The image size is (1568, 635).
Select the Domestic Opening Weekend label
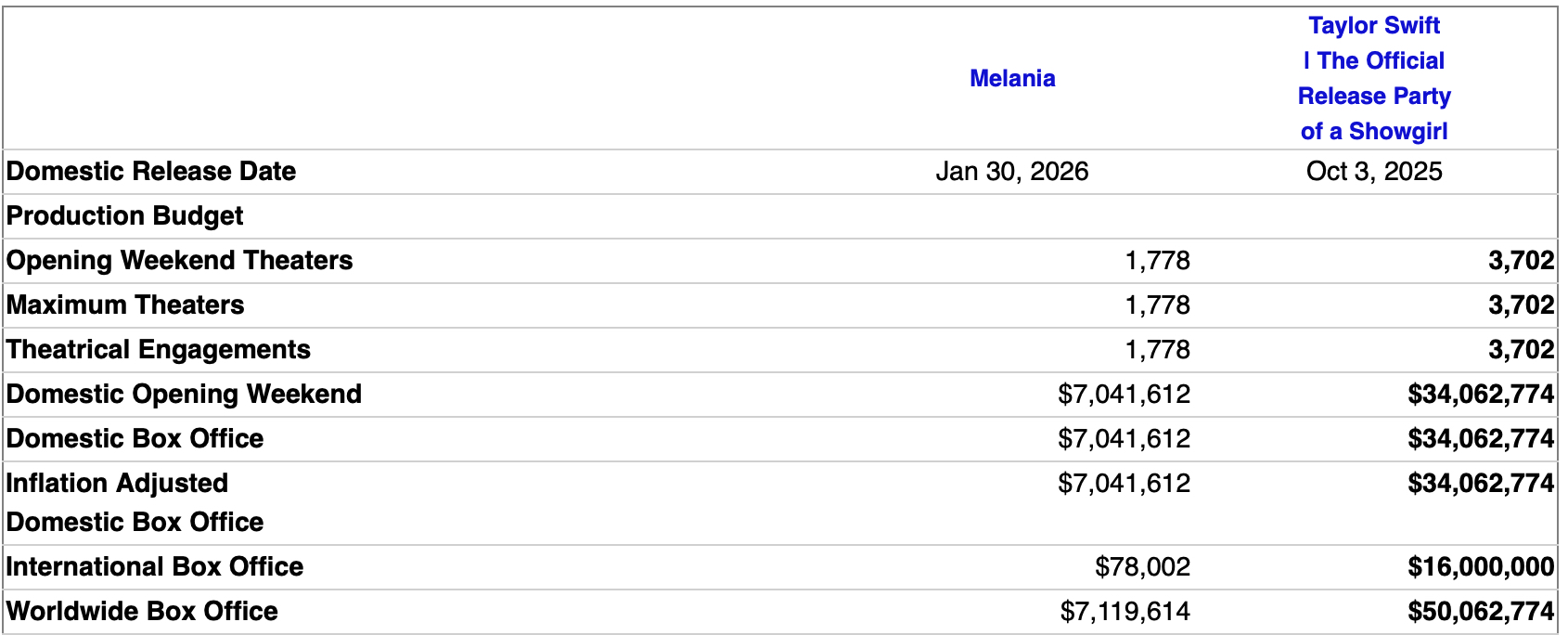(184, 395)
